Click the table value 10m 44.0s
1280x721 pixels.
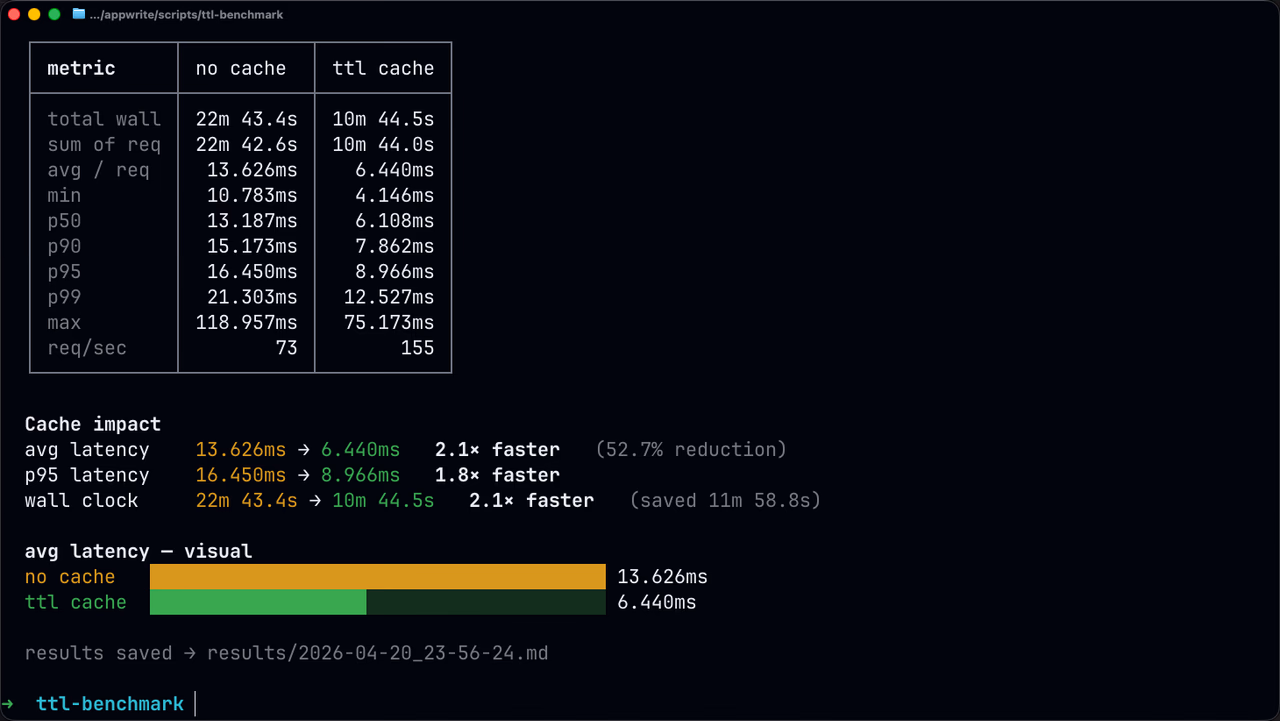tap(384, 145)
